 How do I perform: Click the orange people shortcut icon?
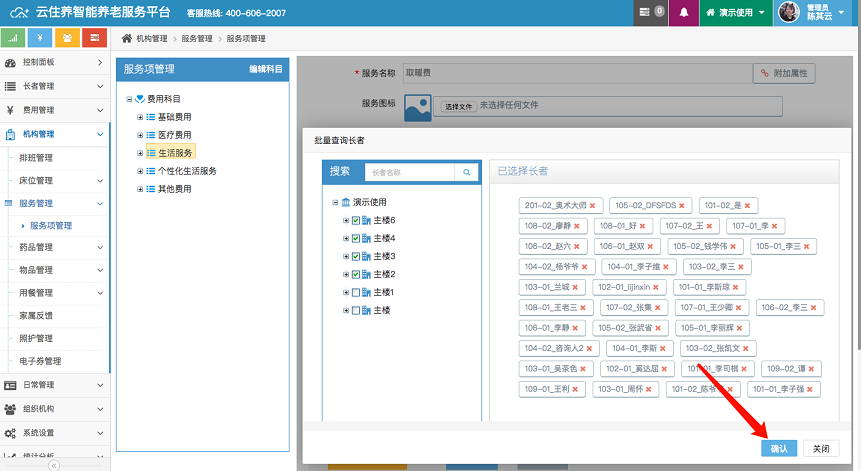point(67,38)
